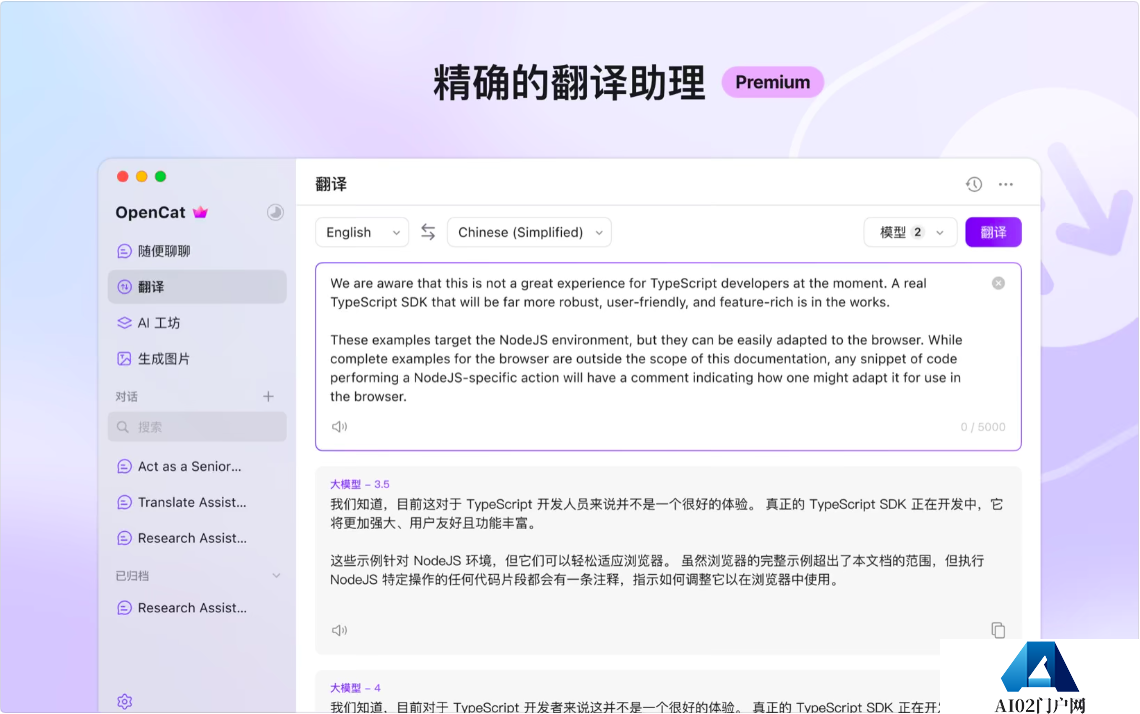The image size is (1140, 714).
Task: Click the OpenCat premium crown icon
Action: tap(201, 212)
